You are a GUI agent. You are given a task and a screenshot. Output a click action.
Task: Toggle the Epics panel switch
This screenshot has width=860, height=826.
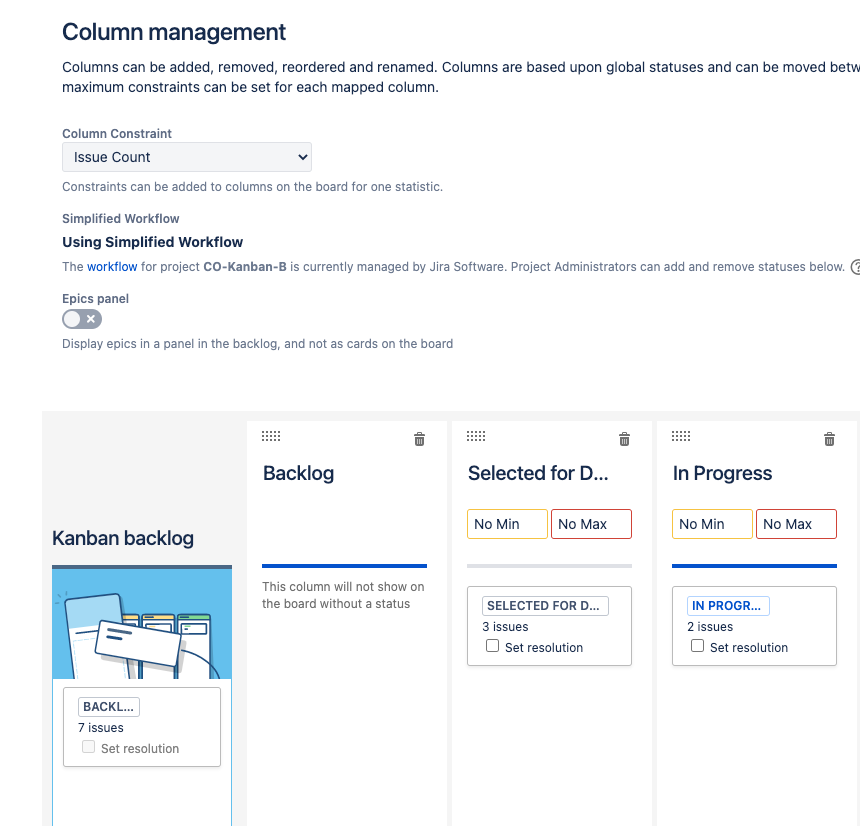82,319
